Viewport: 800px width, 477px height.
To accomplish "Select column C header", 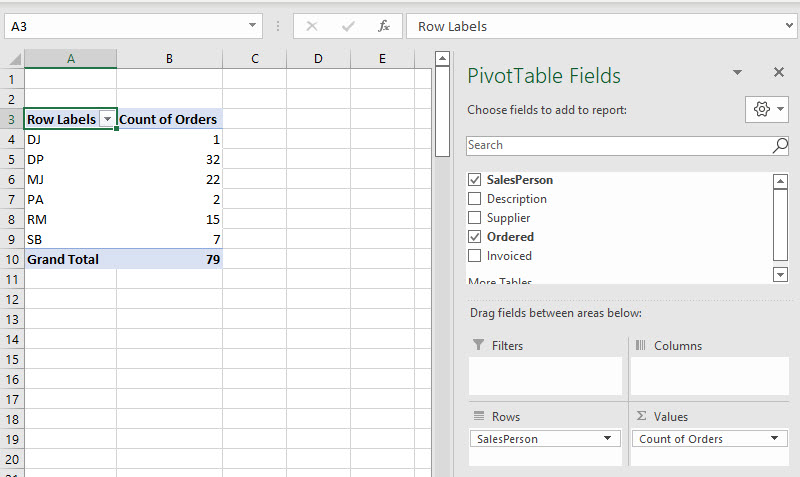I will pos(255,59).
